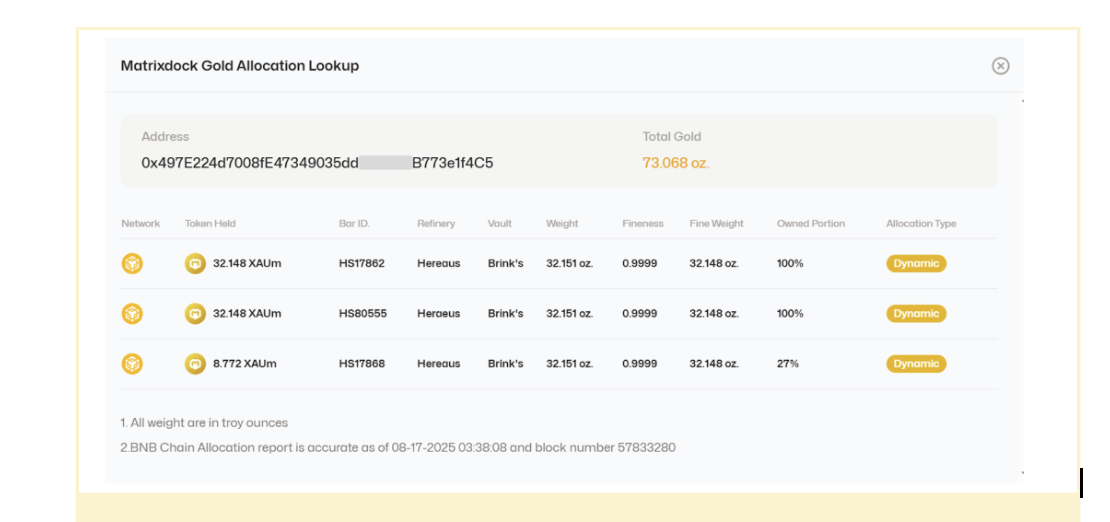This screenshot has height=522, width=1110.
Task: Click the BNB network icon for bar HS17868
Action: tap(132, 364)
